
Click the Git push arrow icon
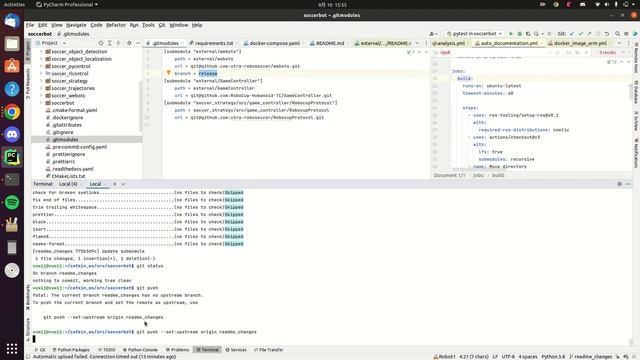pos(589,34)
